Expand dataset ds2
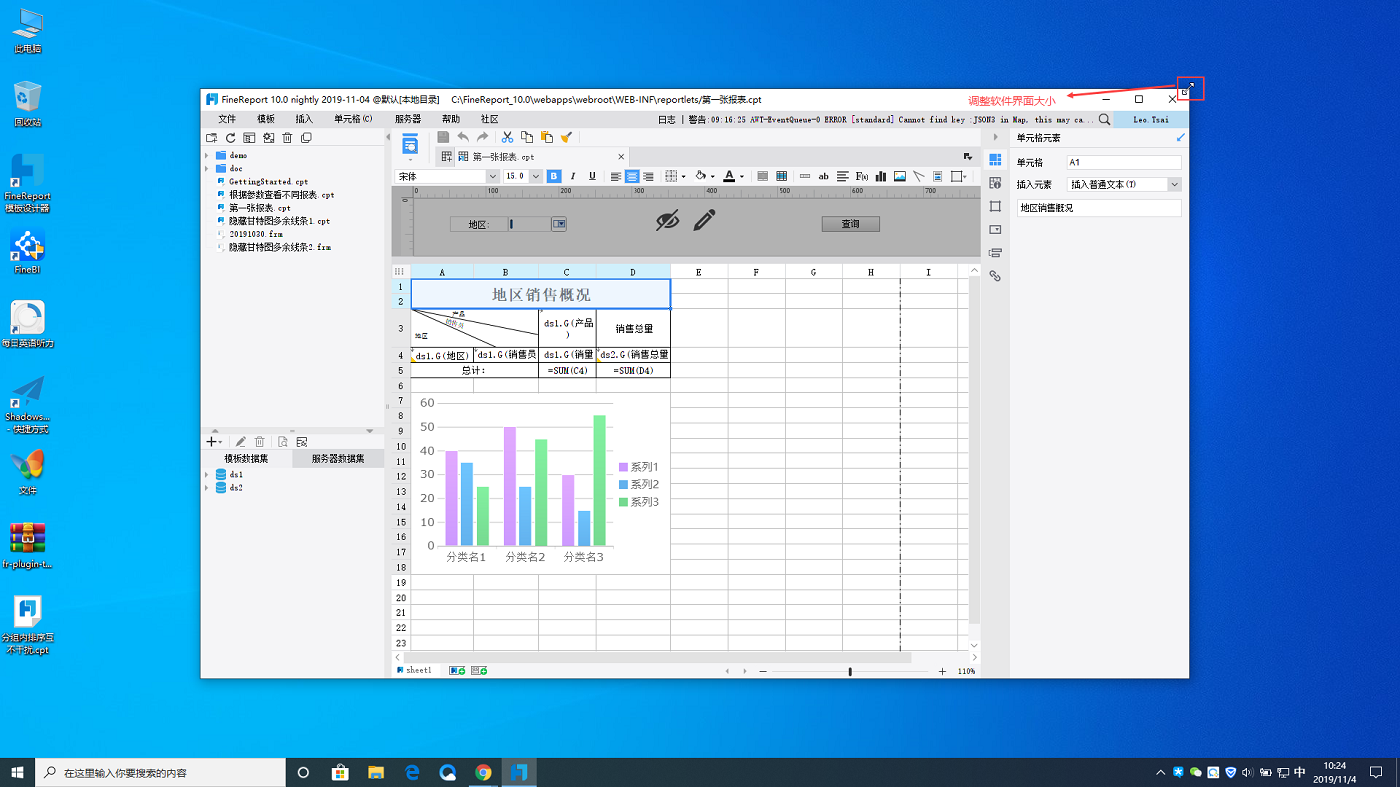Viewport: 1400px width, 787px height. (207, 488)
